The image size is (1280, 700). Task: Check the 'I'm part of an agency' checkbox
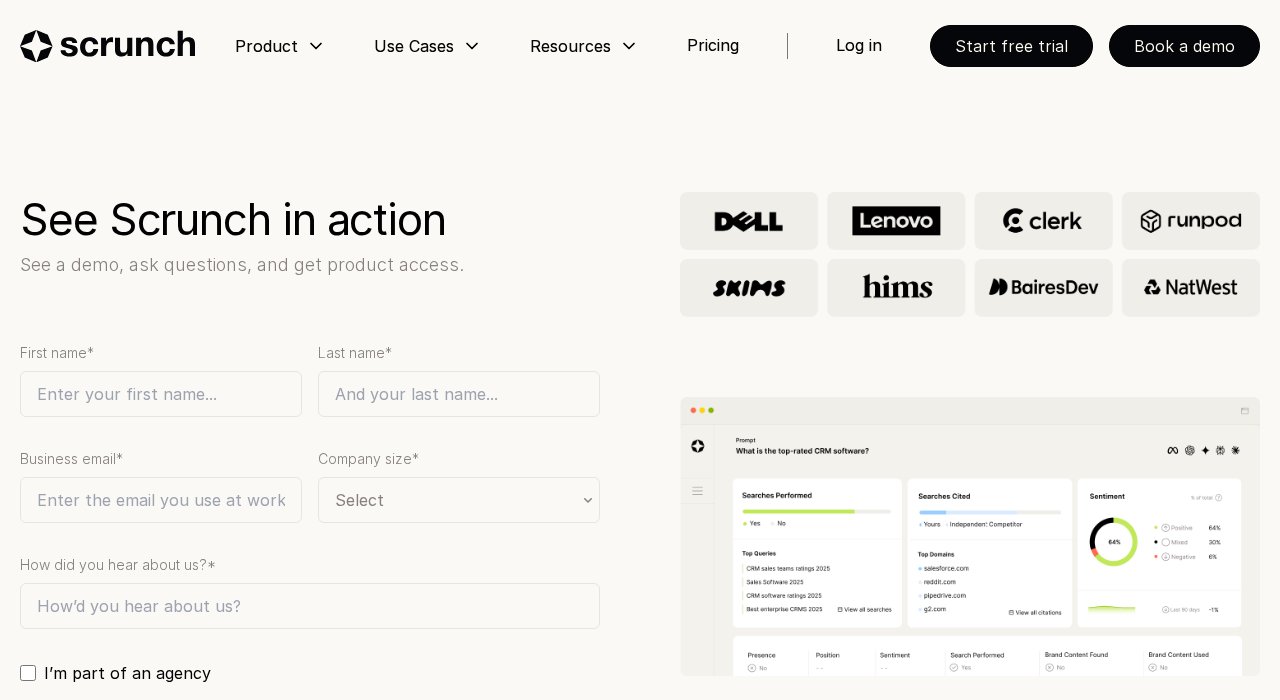pyautogui.click(x=28, y=672)
